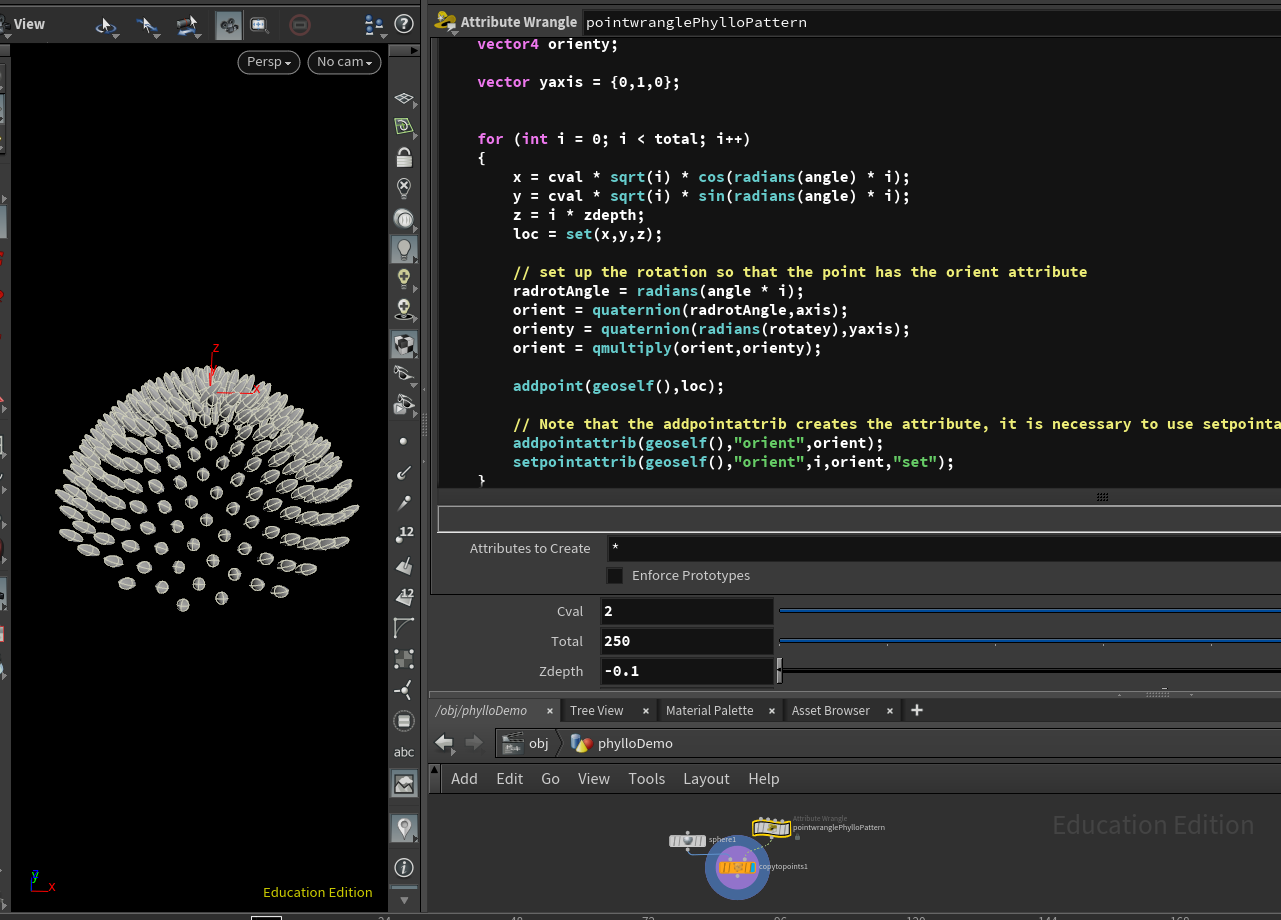The height and width of the screenshot is (920, 1281).
Task: Click the Total value input field
Action: pyautogui.click(x=686, y=641)
